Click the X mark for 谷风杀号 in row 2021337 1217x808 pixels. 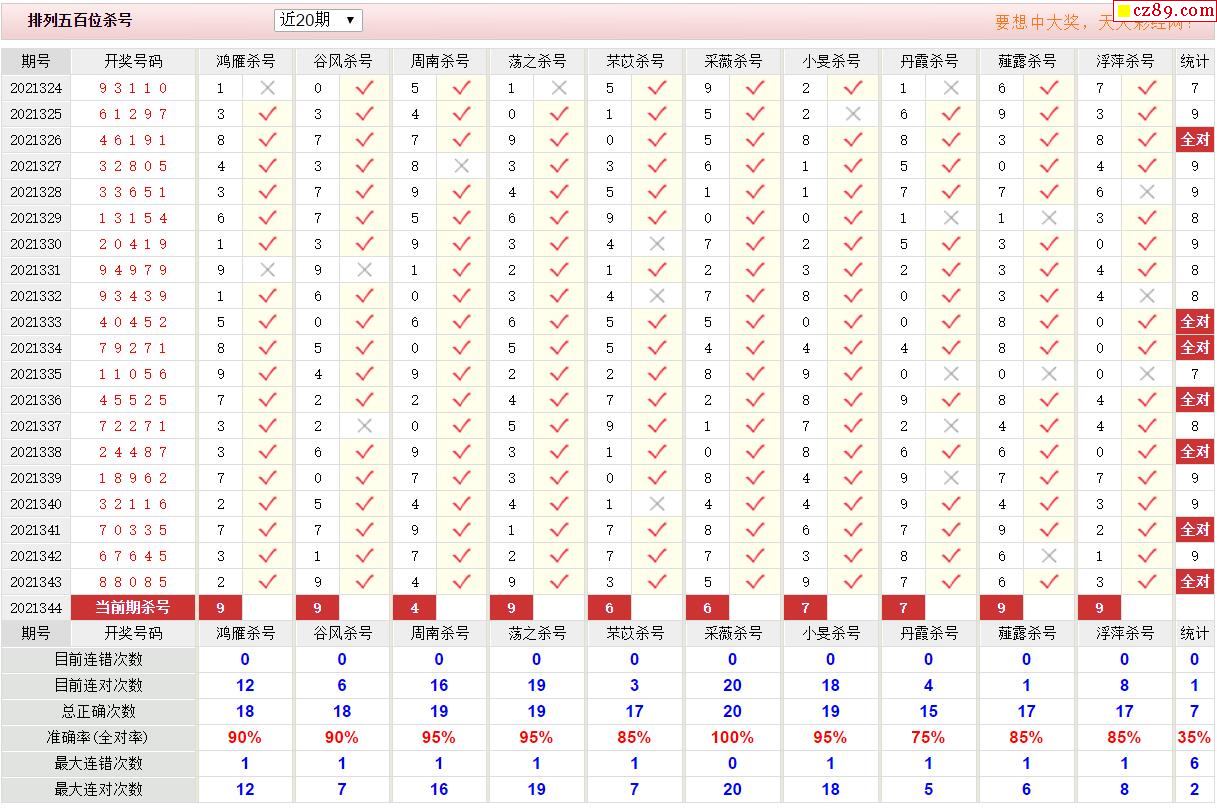tap(365, 426)
